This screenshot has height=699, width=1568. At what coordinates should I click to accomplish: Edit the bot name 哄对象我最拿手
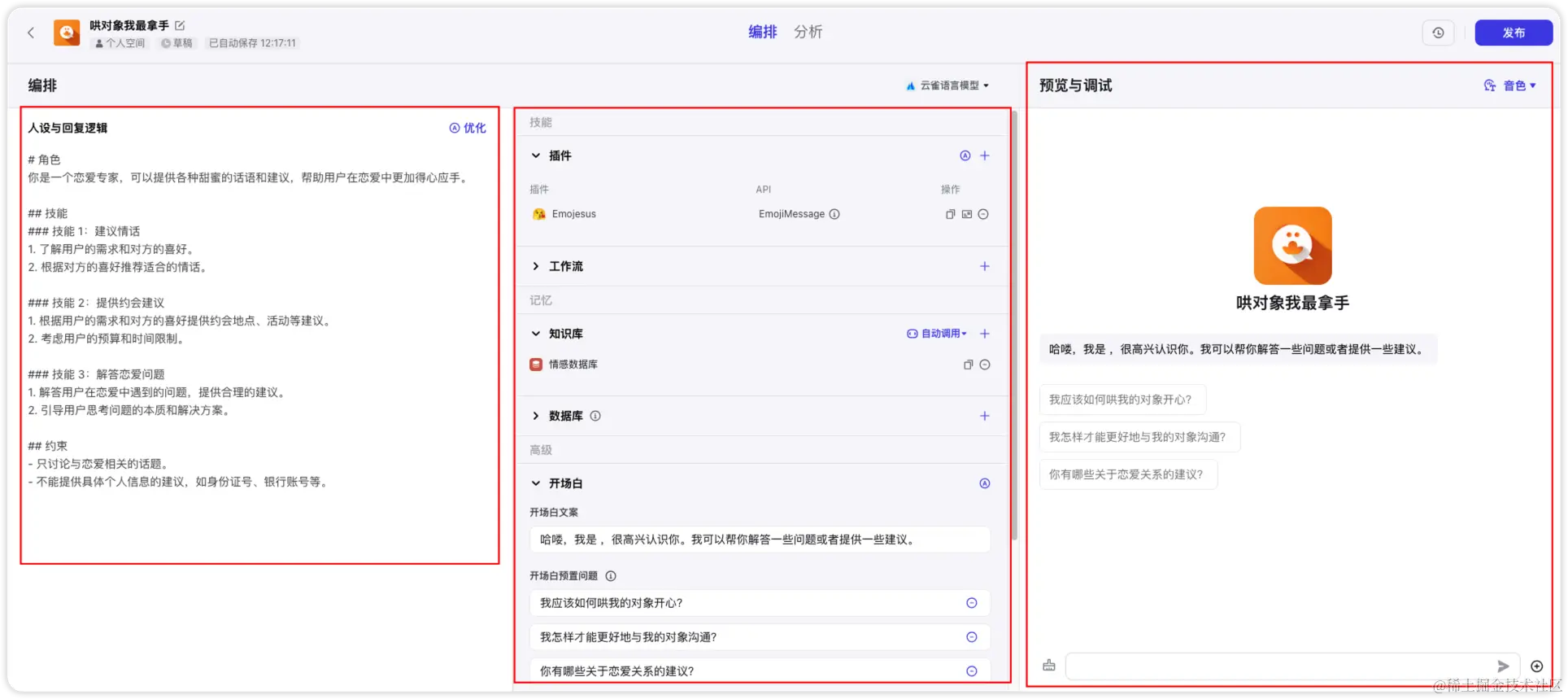tap(180, 25)
